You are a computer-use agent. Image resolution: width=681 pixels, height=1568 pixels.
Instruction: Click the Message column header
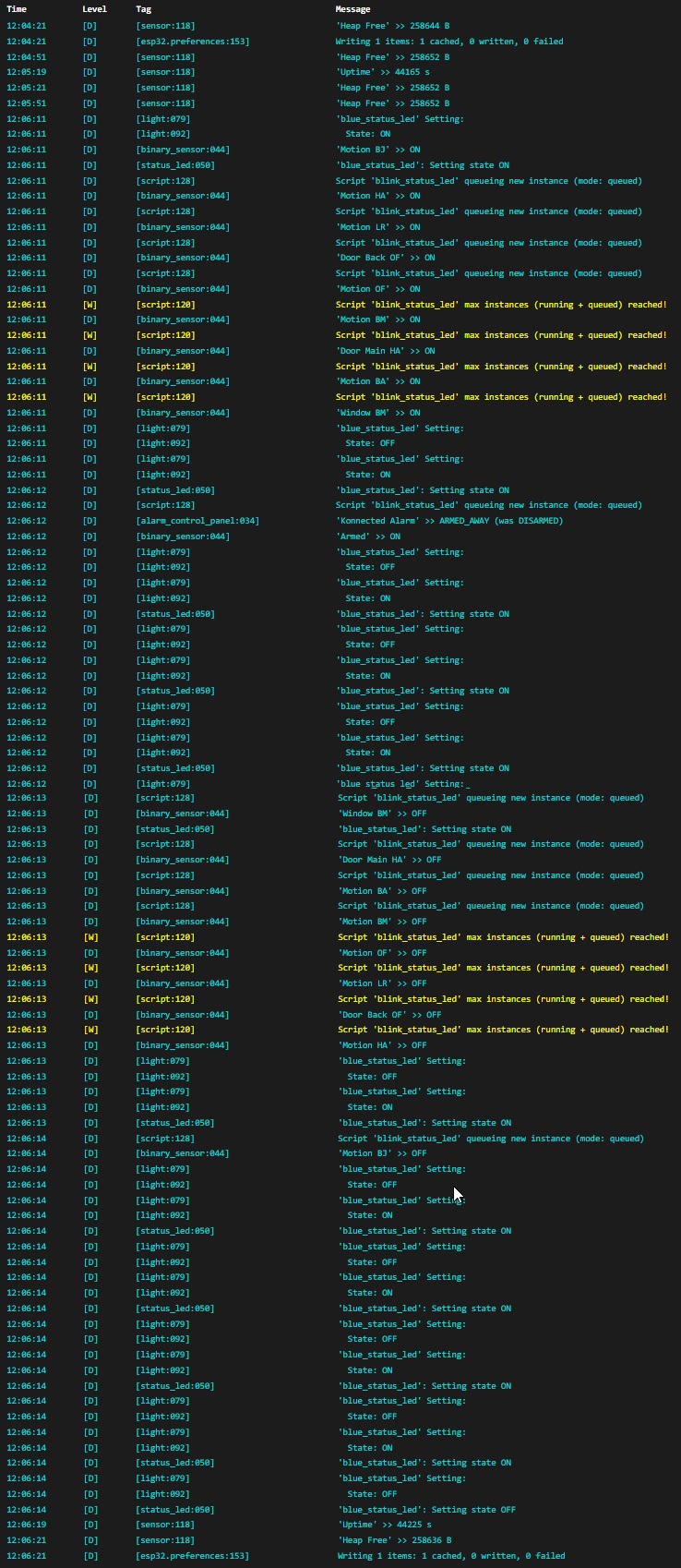click(x=352, y=9)
